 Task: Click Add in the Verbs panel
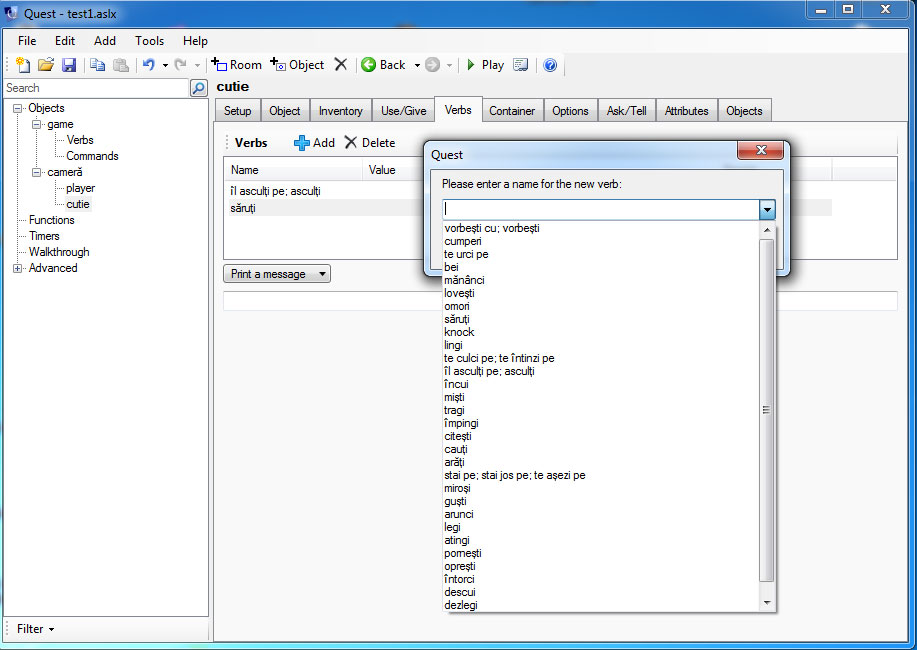click(x=314, y=143)
